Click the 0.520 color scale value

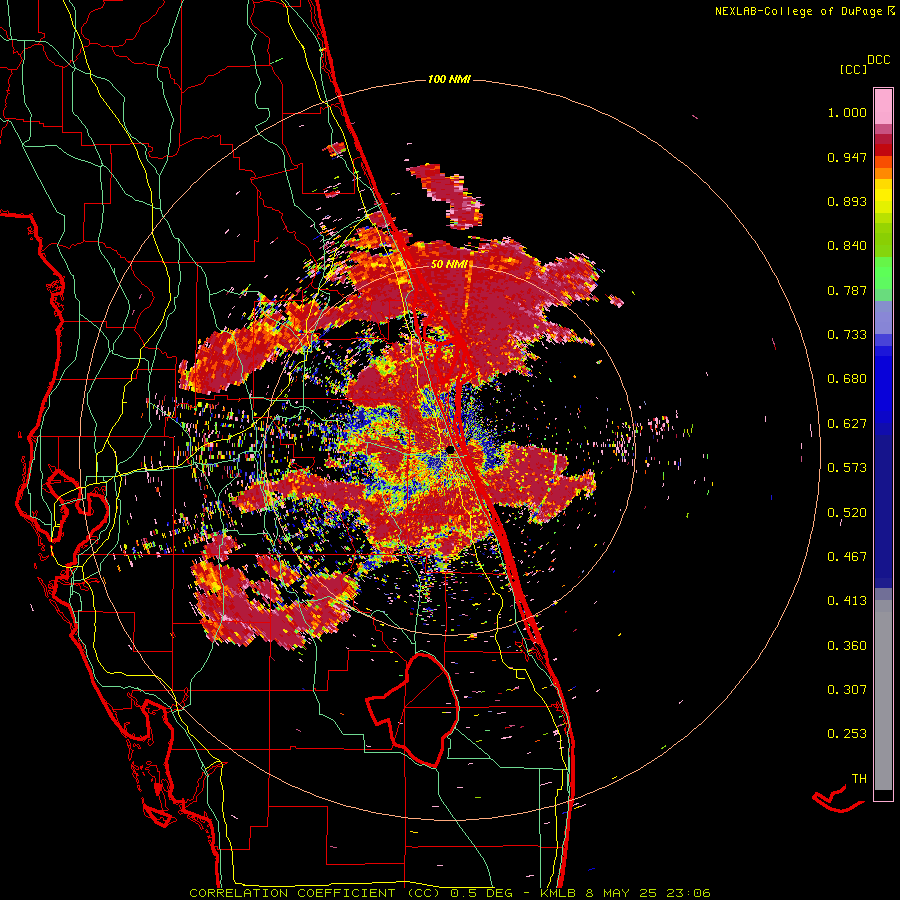pos(847,513)
